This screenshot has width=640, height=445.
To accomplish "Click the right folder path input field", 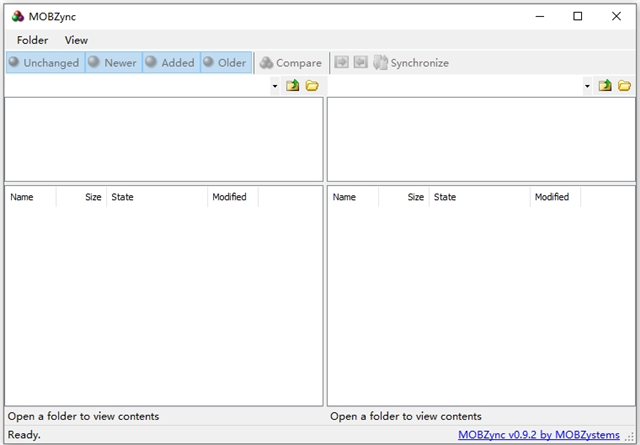I will pos(455,86).
